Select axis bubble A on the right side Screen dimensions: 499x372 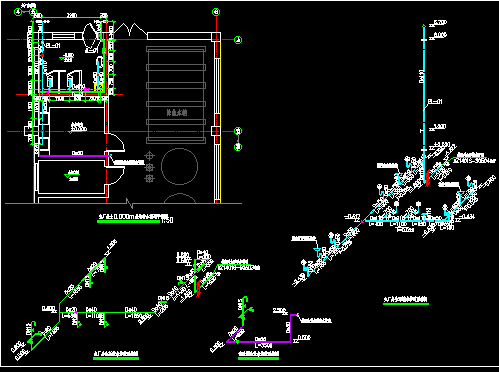(238, 40)
